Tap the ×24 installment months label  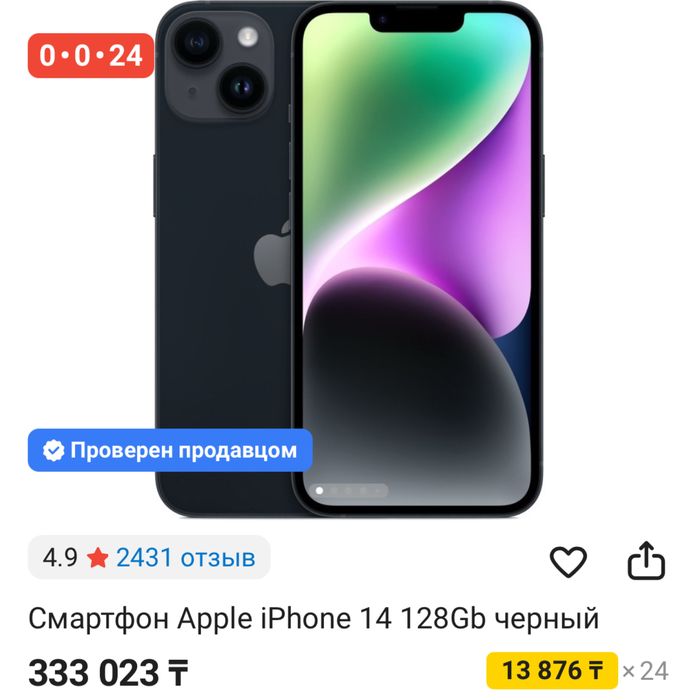[645, 671]
